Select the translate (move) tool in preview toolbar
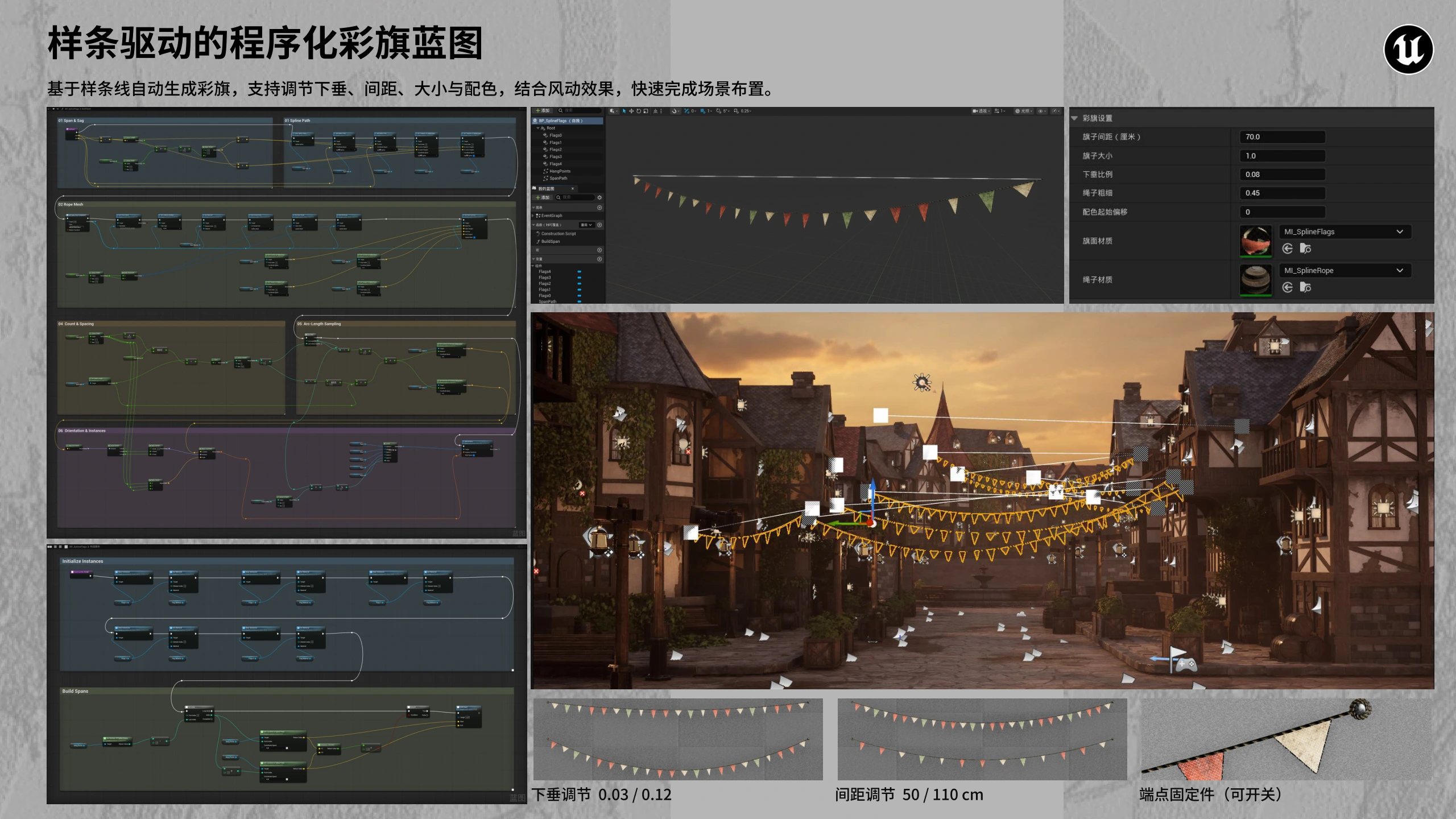 pos(631,111)
